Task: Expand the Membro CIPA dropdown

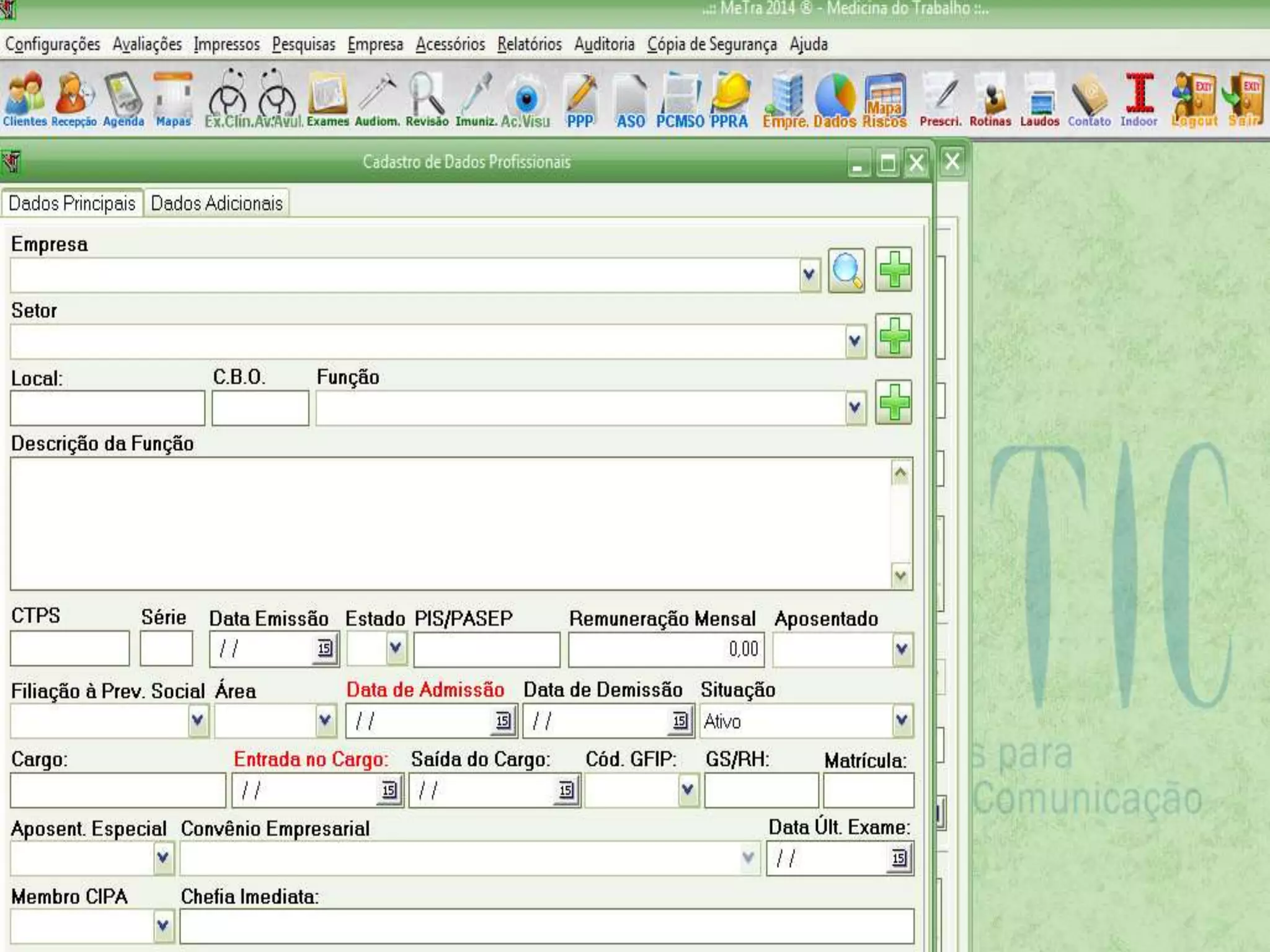Action: [x=163, y=926]
